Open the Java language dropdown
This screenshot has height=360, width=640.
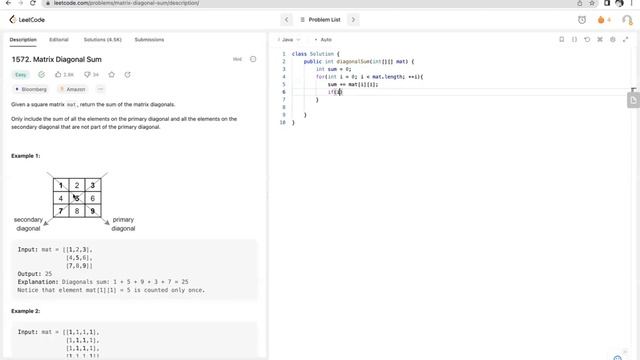(x=289, y=40)
